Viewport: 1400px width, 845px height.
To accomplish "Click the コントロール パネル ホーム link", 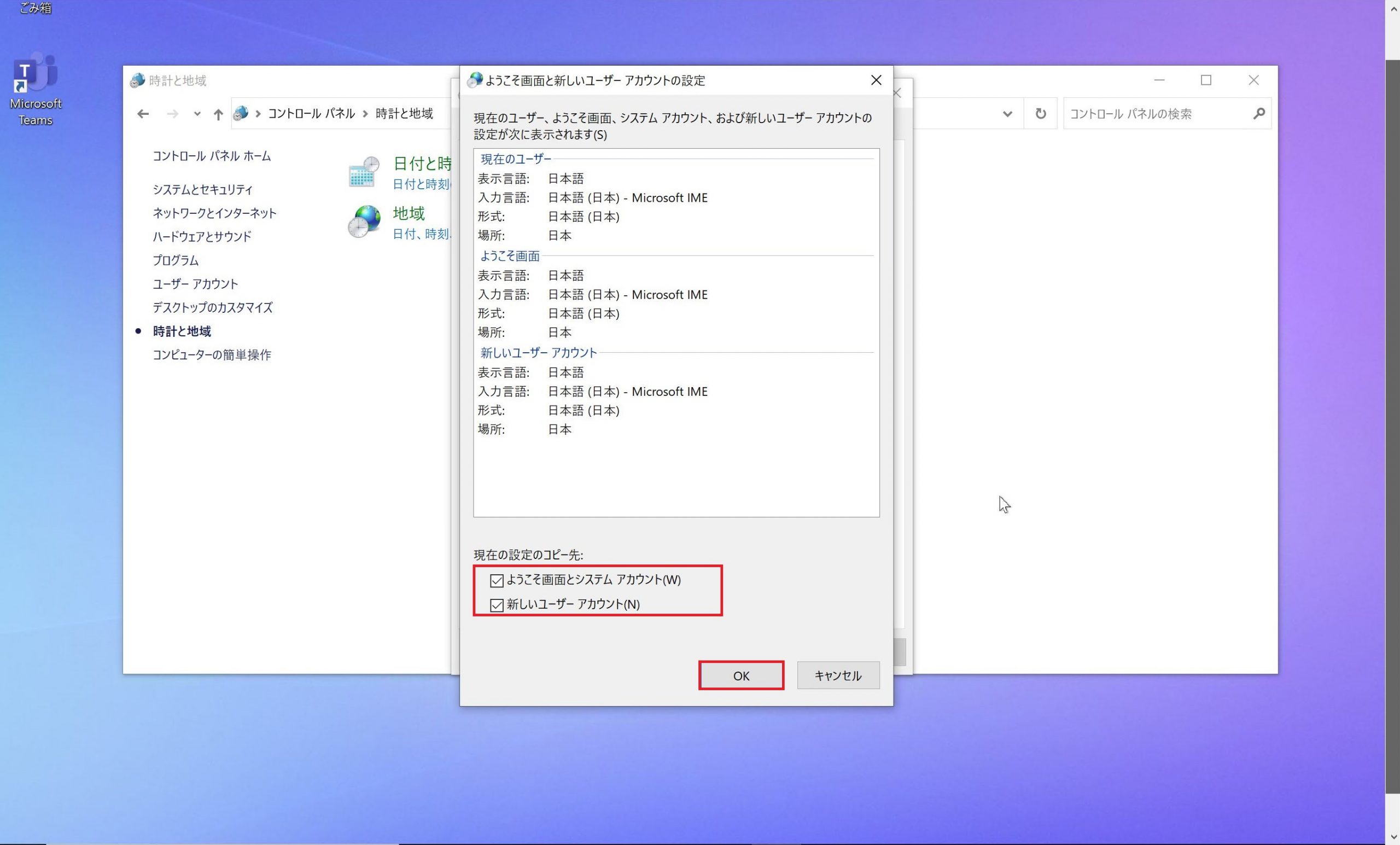I will tap(211, 156).
